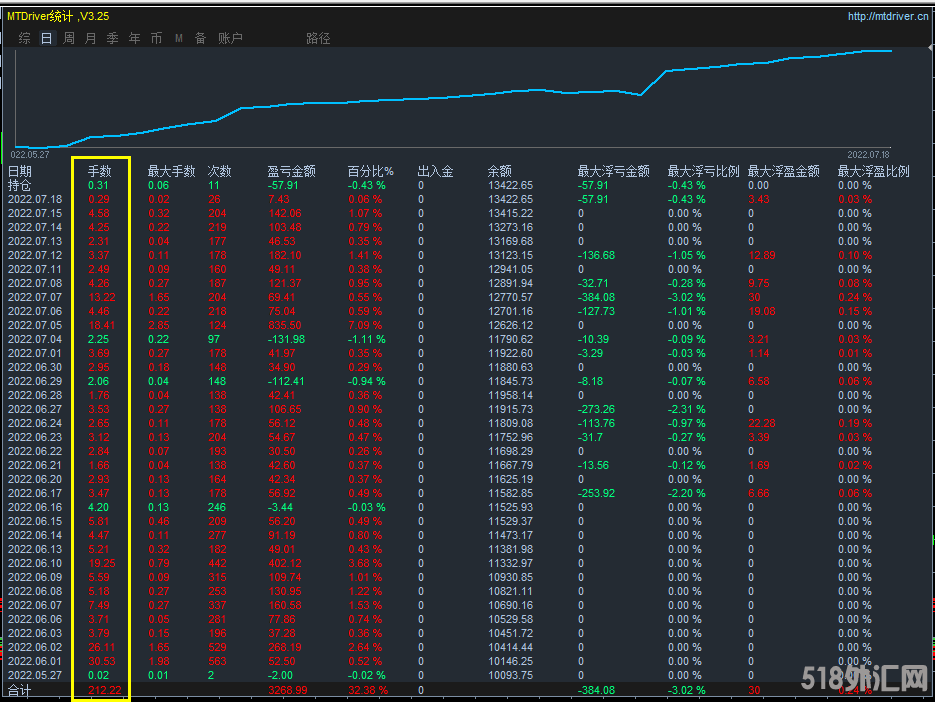Select the 年 yearly statistics tab

[135, 39]
